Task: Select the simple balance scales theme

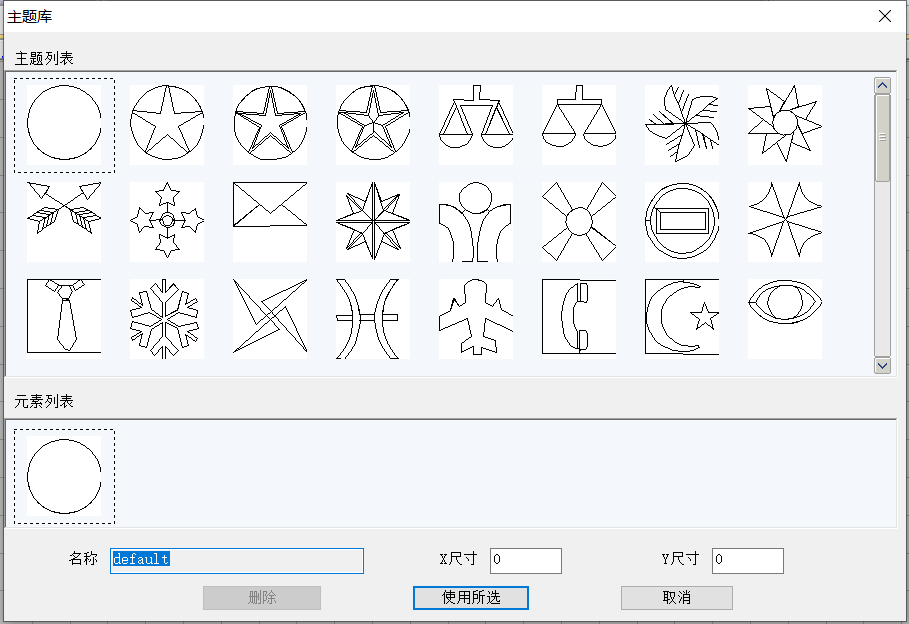Action: coord(579,125)
